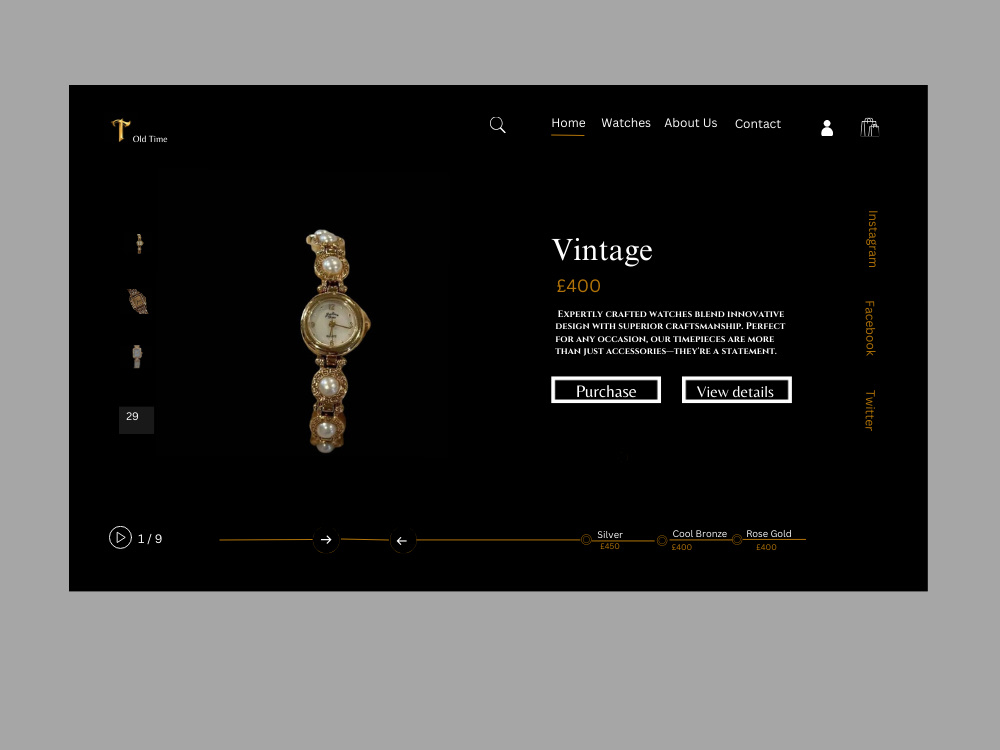
Task: Select the Silver color option circle
Action: (586, 540)
